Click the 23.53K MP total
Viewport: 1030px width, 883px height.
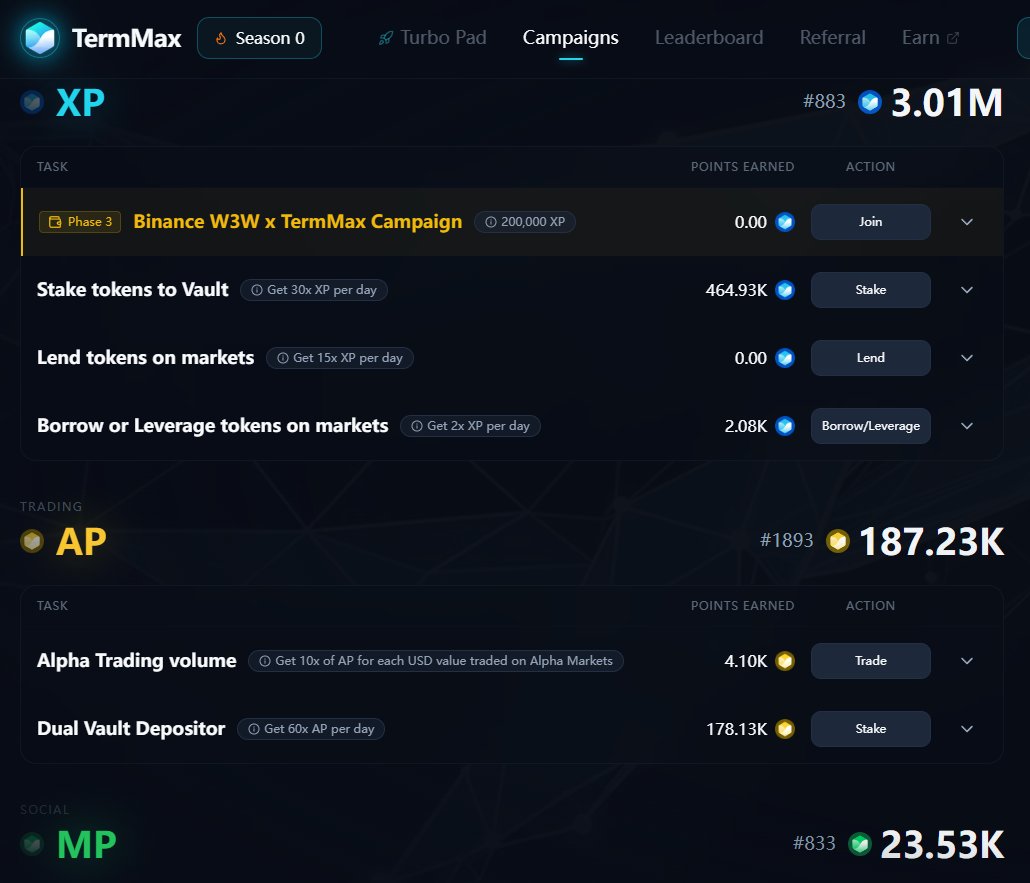point(942,844)
